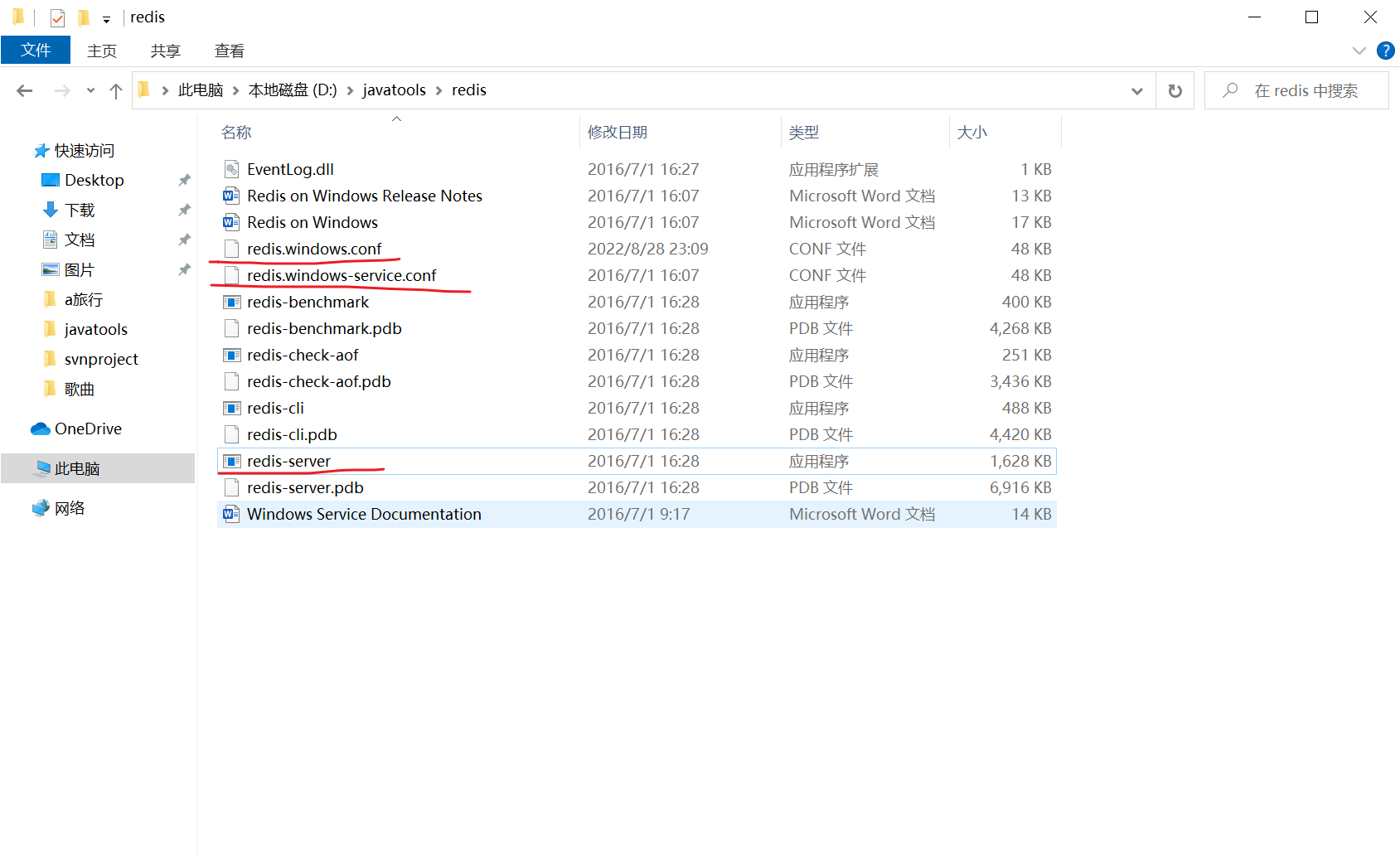Expand the address bar history dropdown
The image size is (1400, 857).
click(1137, 90)
